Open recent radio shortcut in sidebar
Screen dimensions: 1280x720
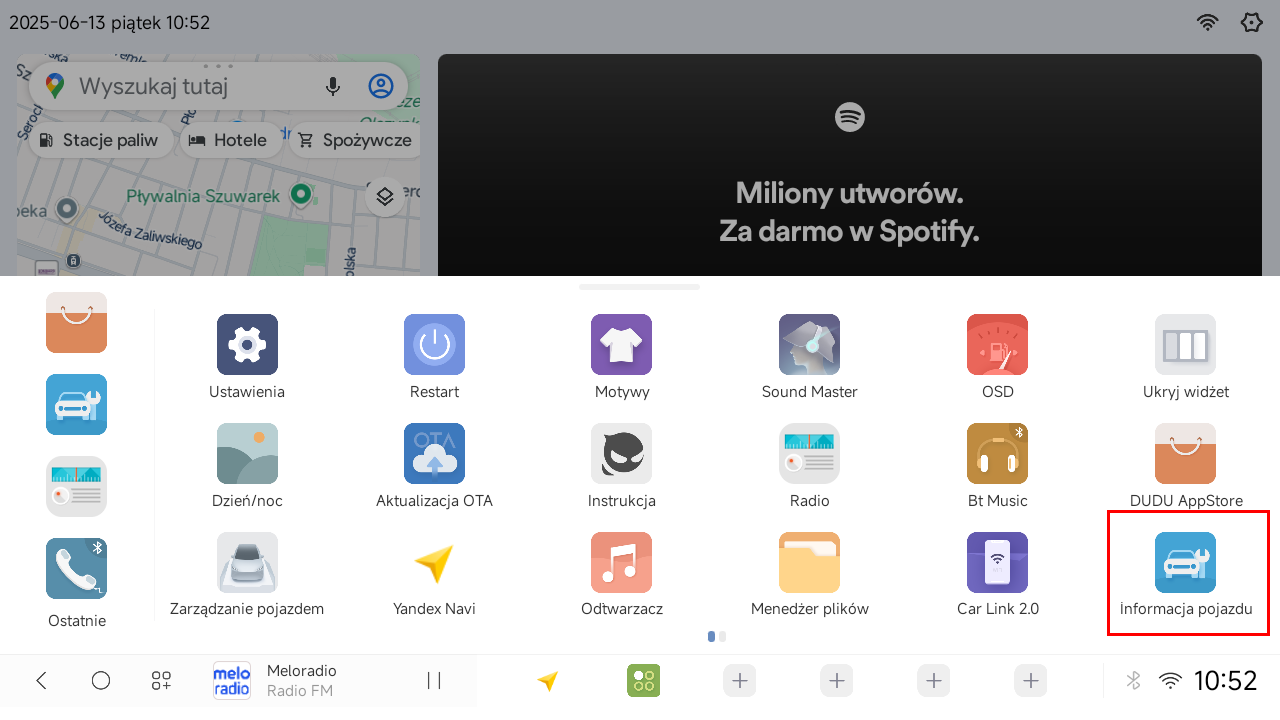(76, 487)
